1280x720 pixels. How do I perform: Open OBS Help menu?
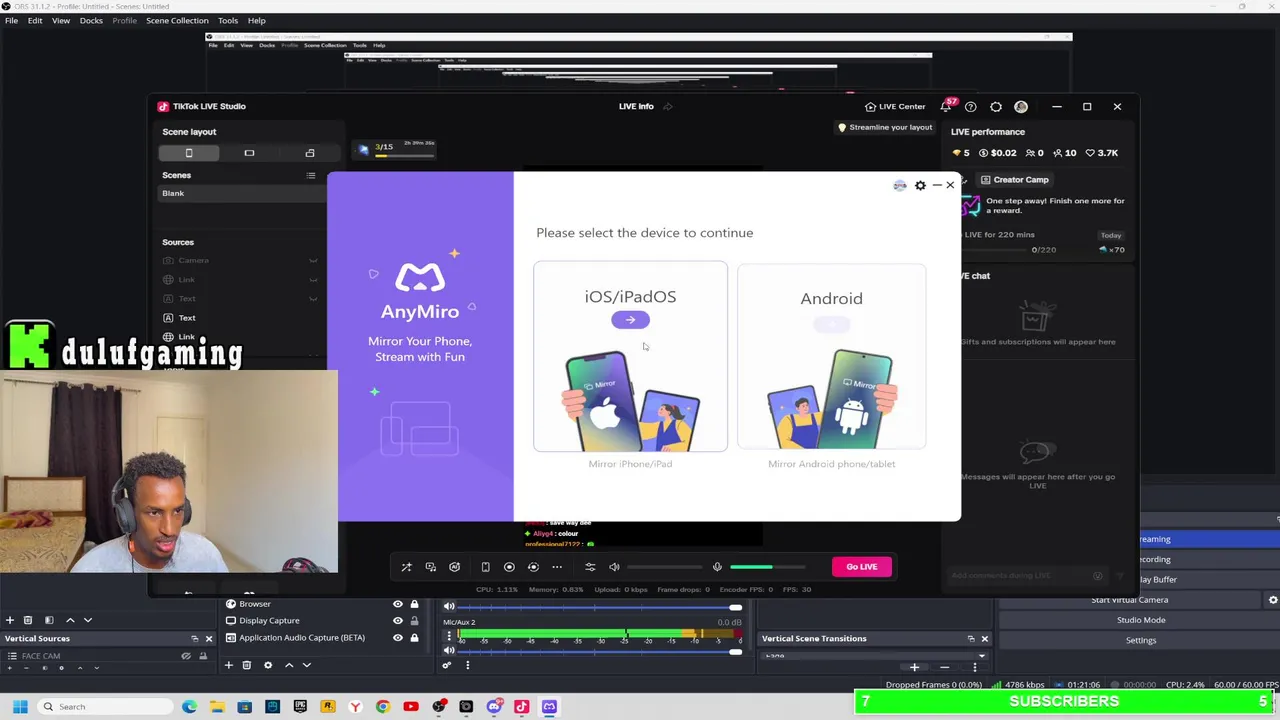tap(257, 20)
